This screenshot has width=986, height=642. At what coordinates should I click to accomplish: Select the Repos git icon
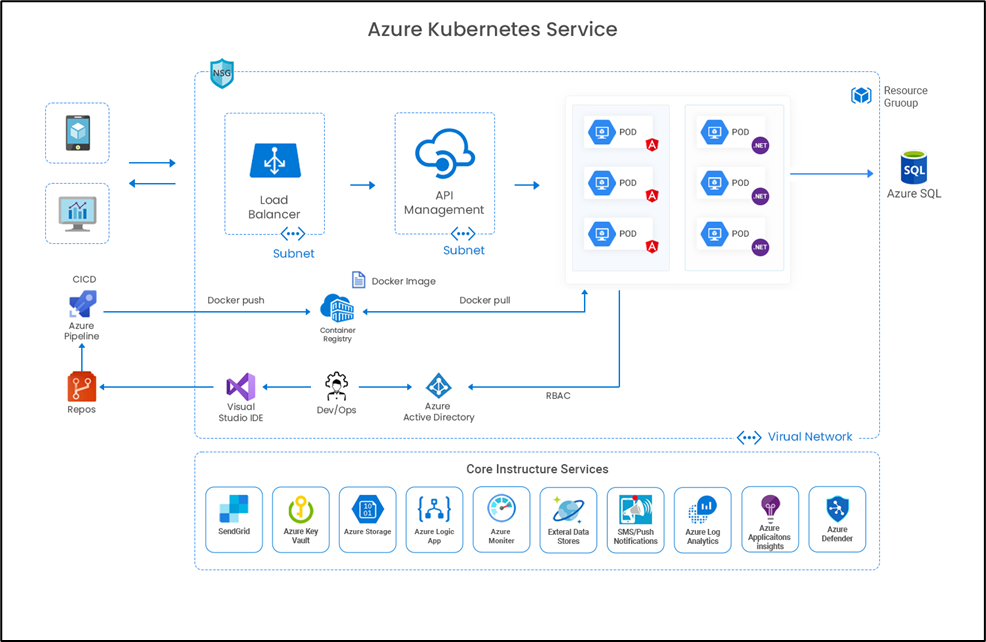pos(81,387)
